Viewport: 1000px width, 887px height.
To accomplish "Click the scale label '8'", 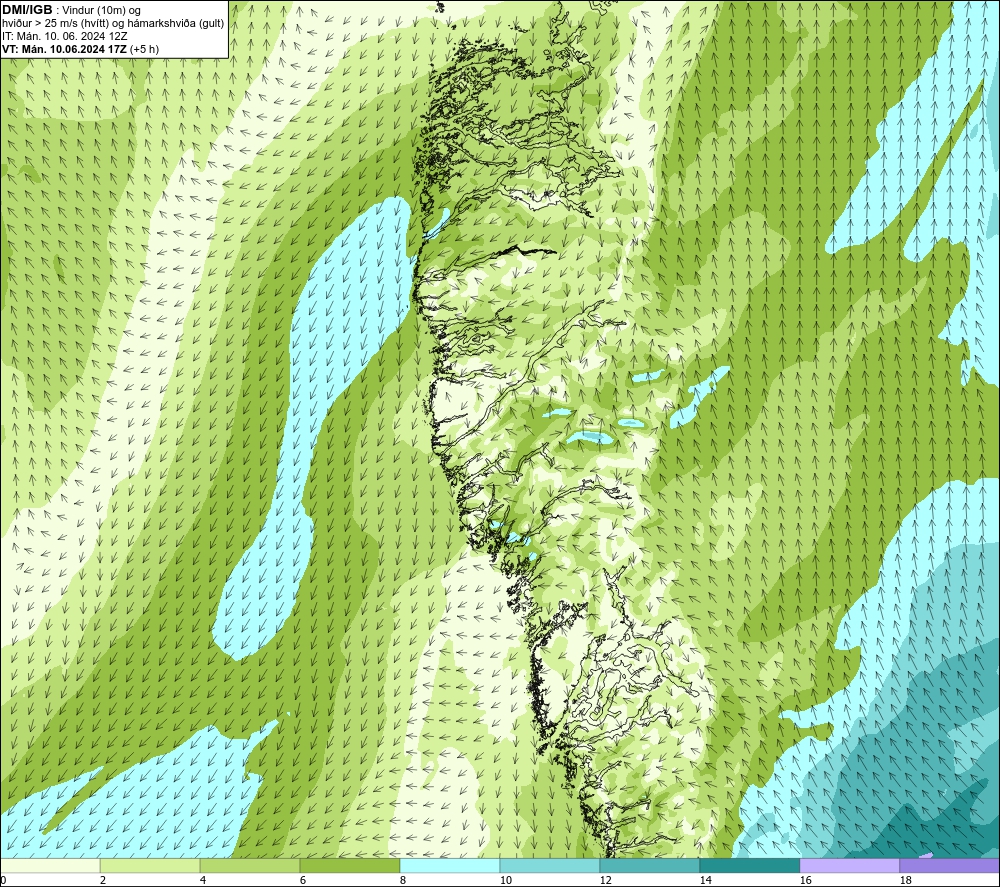I will coord(402,881).
